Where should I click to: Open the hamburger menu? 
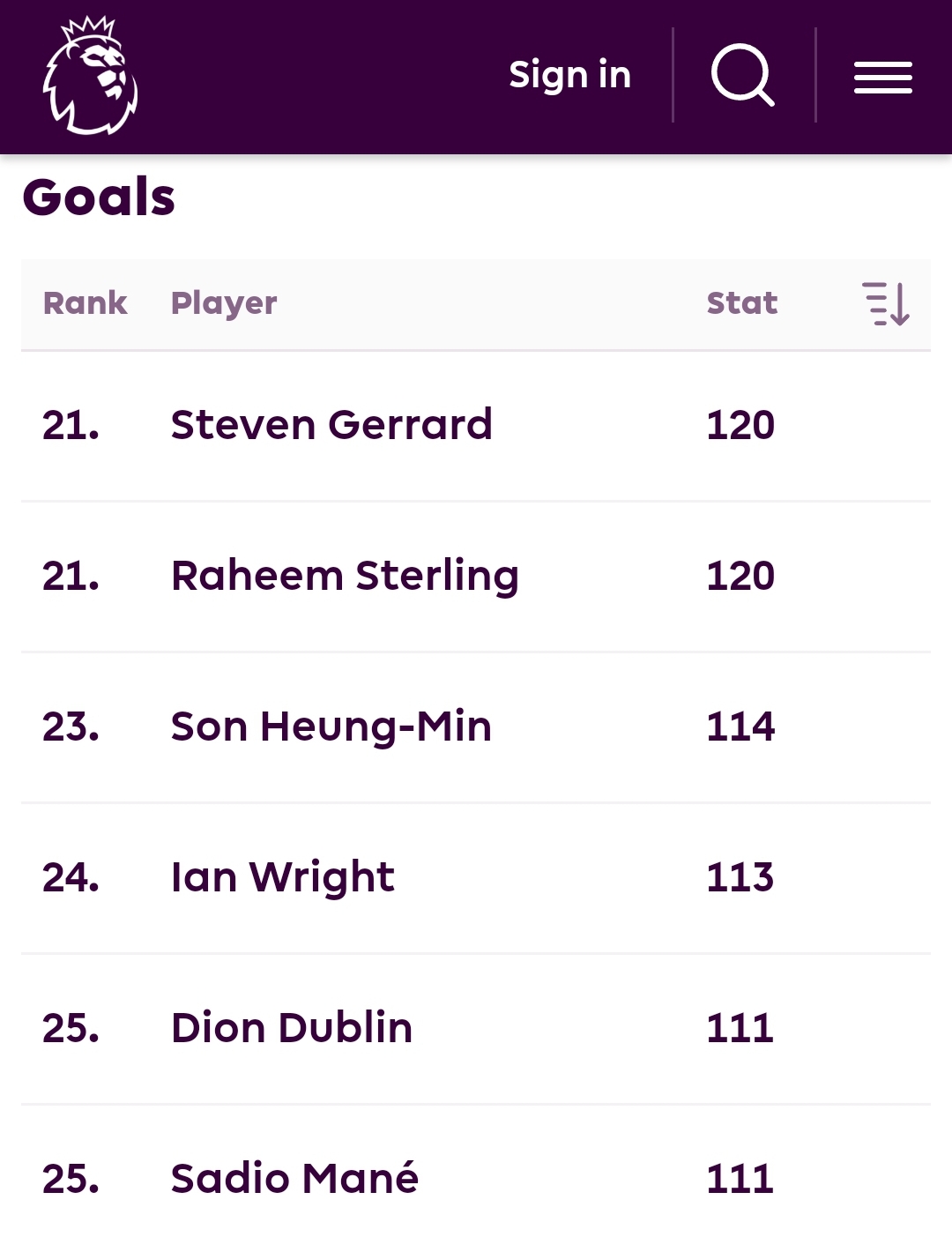tap(882, 78)
